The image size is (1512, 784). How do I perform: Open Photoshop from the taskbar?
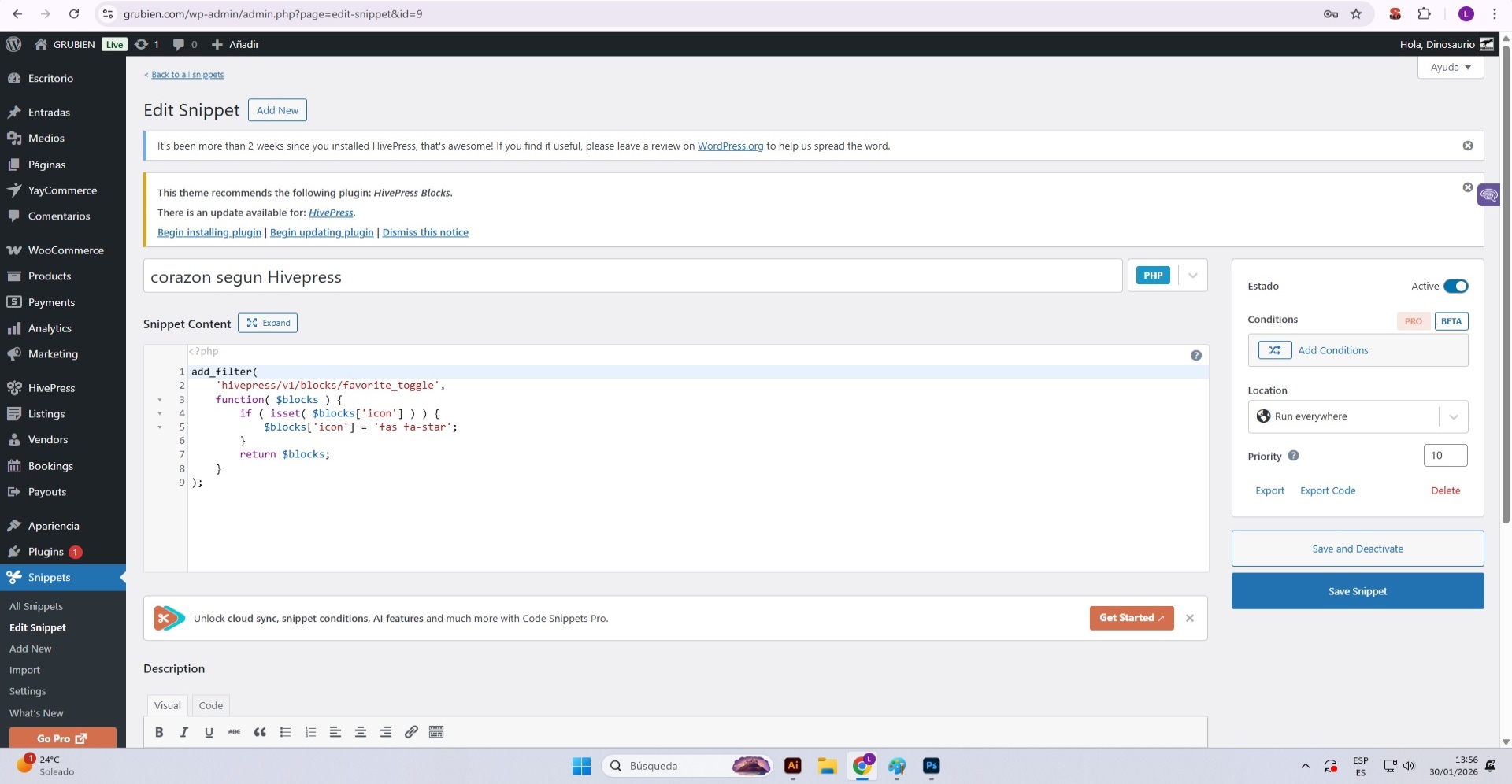click(931, 766)
